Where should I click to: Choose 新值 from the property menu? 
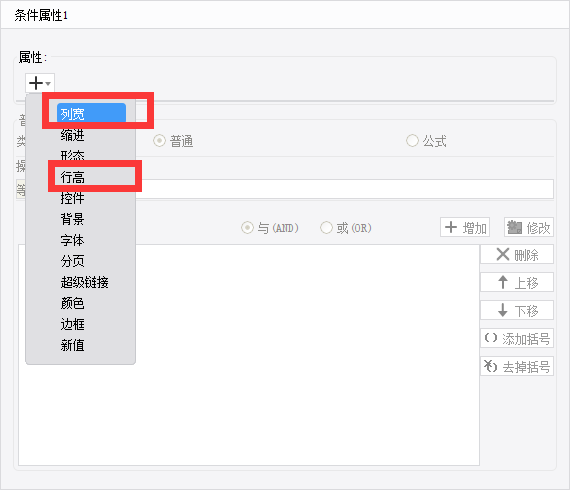click(72, 345)
